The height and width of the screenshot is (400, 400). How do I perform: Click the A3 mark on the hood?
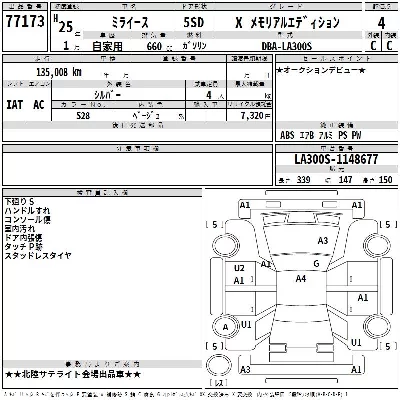323,240
